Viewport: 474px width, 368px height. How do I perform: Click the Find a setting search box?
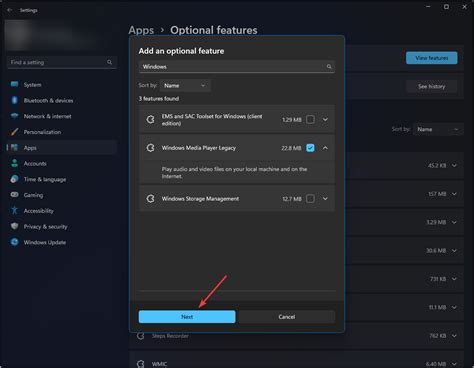point(62,62)
